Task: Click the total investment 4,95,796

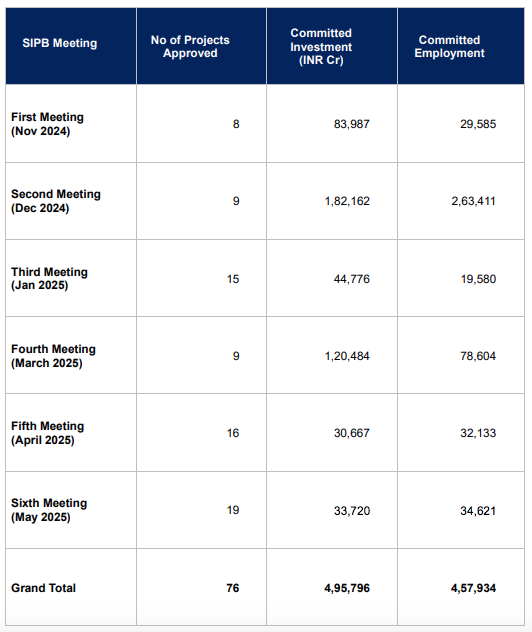Action: coord(347,588)
